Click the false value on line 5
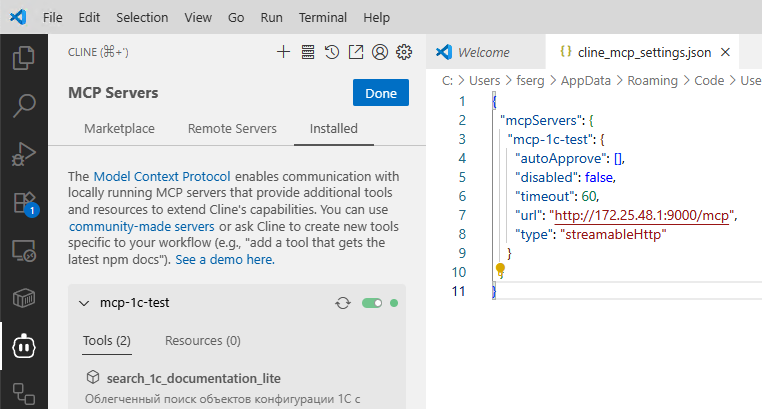 point(599,177)
